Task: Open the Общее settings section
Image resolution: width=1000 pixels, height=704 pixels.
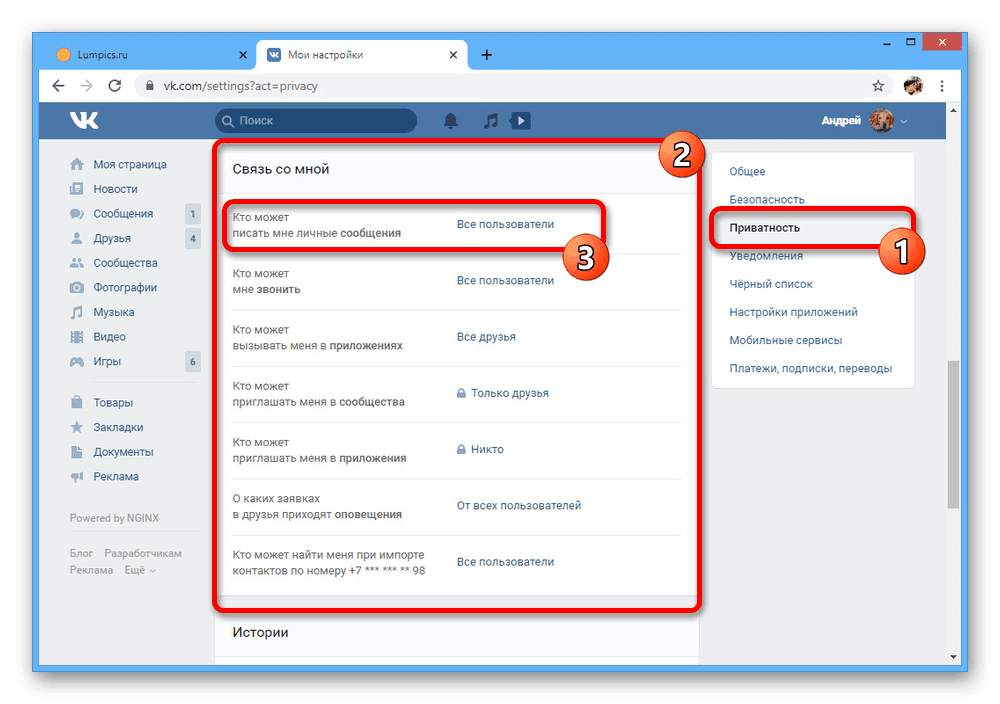Action: point(747,172)
